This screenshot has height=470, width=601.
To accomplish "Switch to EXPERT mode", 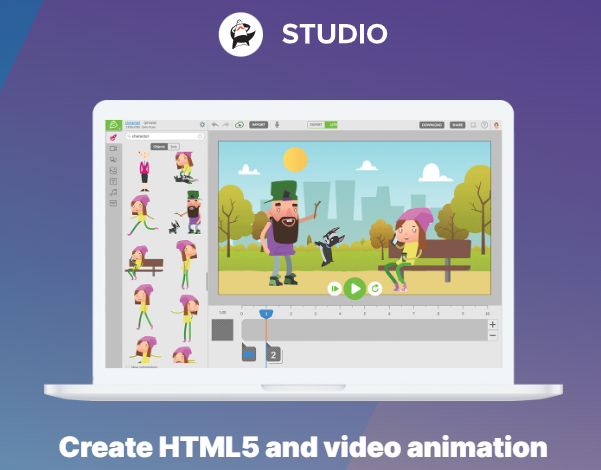I will coord(316,125).
